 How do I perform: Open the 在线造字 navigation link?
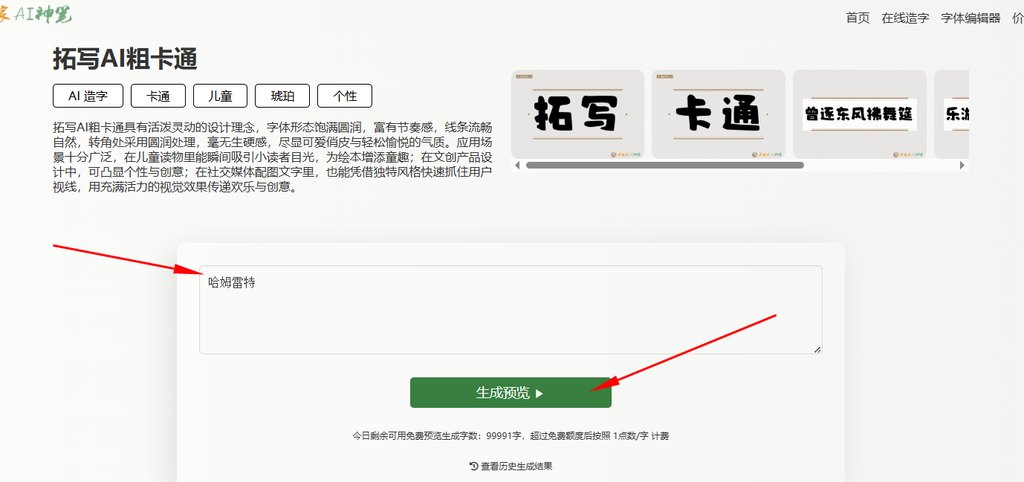(x=905, y=18)
